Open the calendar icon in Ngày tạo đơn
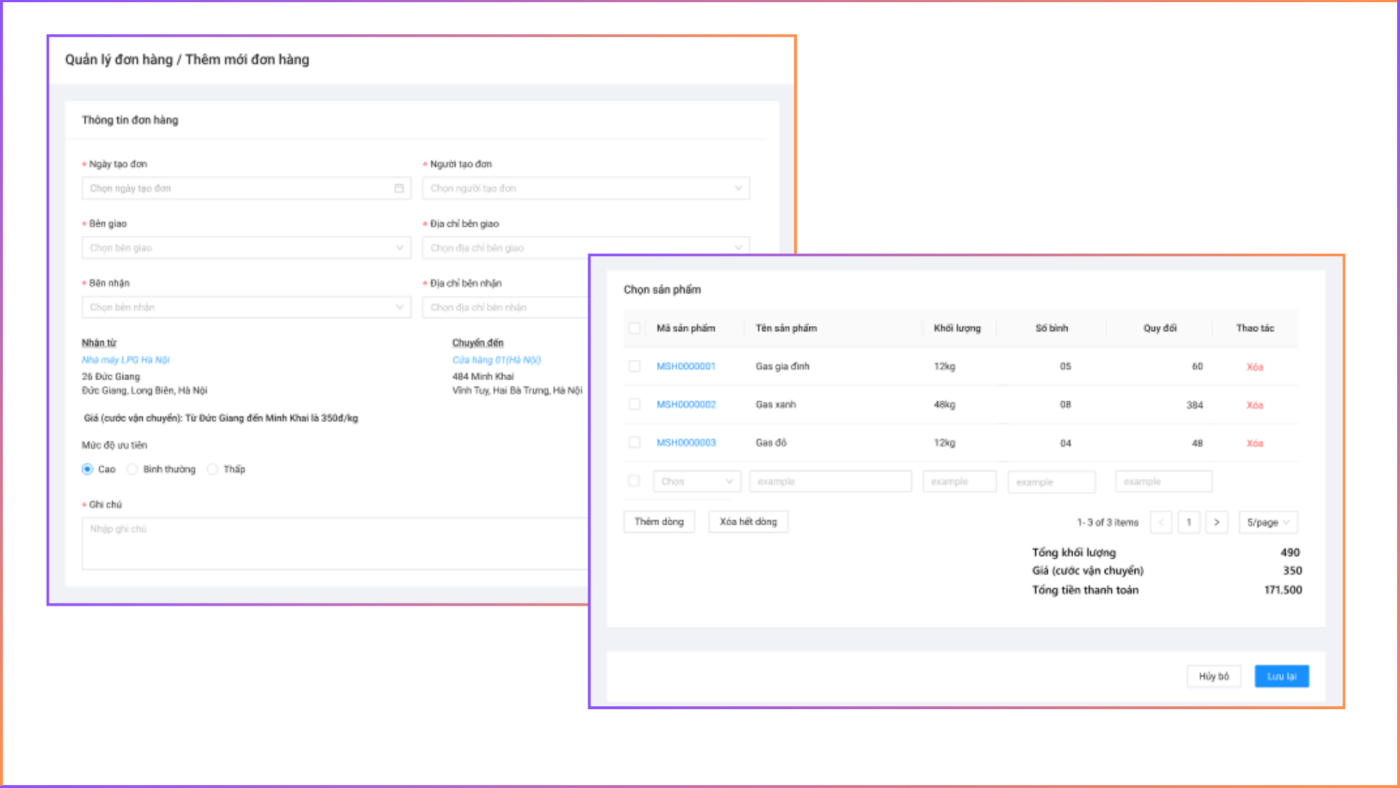Image resolution: width=1400 pixels, height=788 pixels. 399,188
